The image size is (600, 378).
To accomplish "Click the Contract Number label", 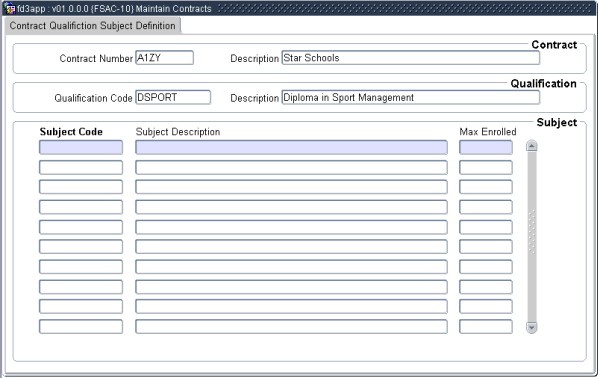I will pos(96,59).
